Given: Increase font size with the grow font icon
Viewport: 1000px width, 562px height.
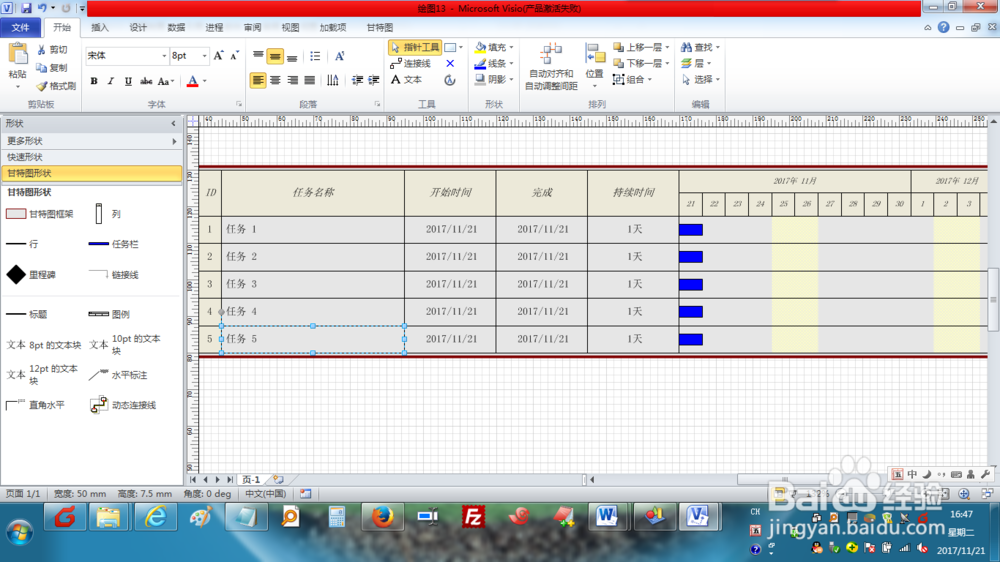Looking at the screenshot, I should coord(219,56).
